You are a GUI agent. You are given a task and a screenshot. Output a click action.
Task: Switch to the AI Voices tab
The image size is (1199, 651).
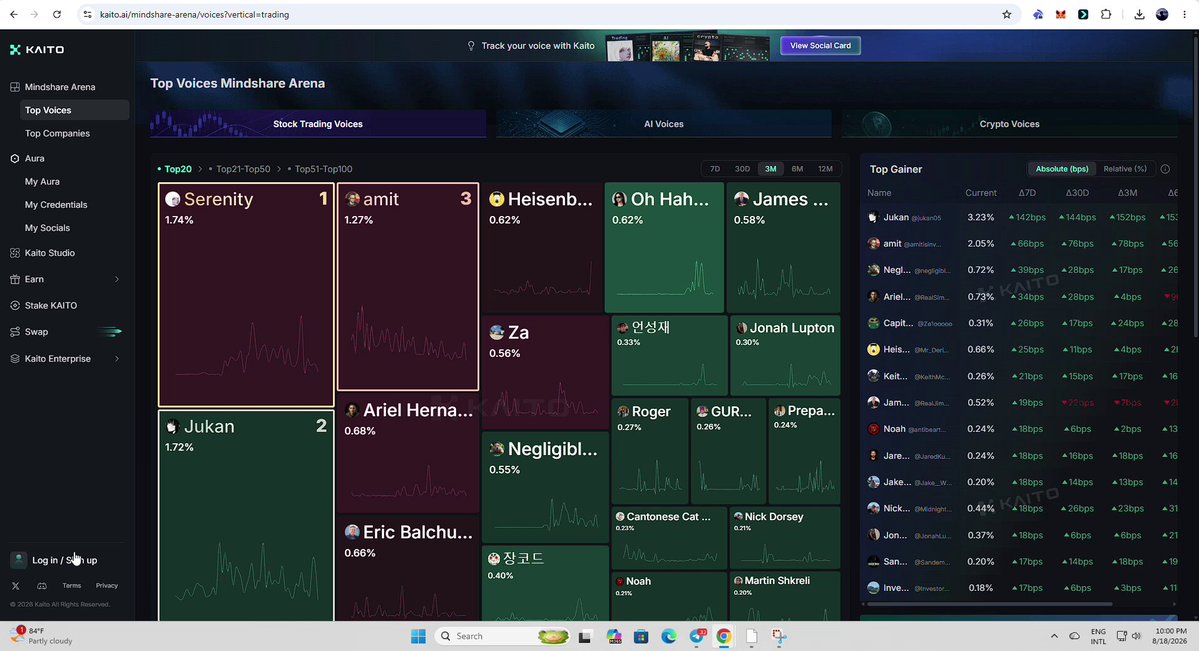[x=664, y=124]
